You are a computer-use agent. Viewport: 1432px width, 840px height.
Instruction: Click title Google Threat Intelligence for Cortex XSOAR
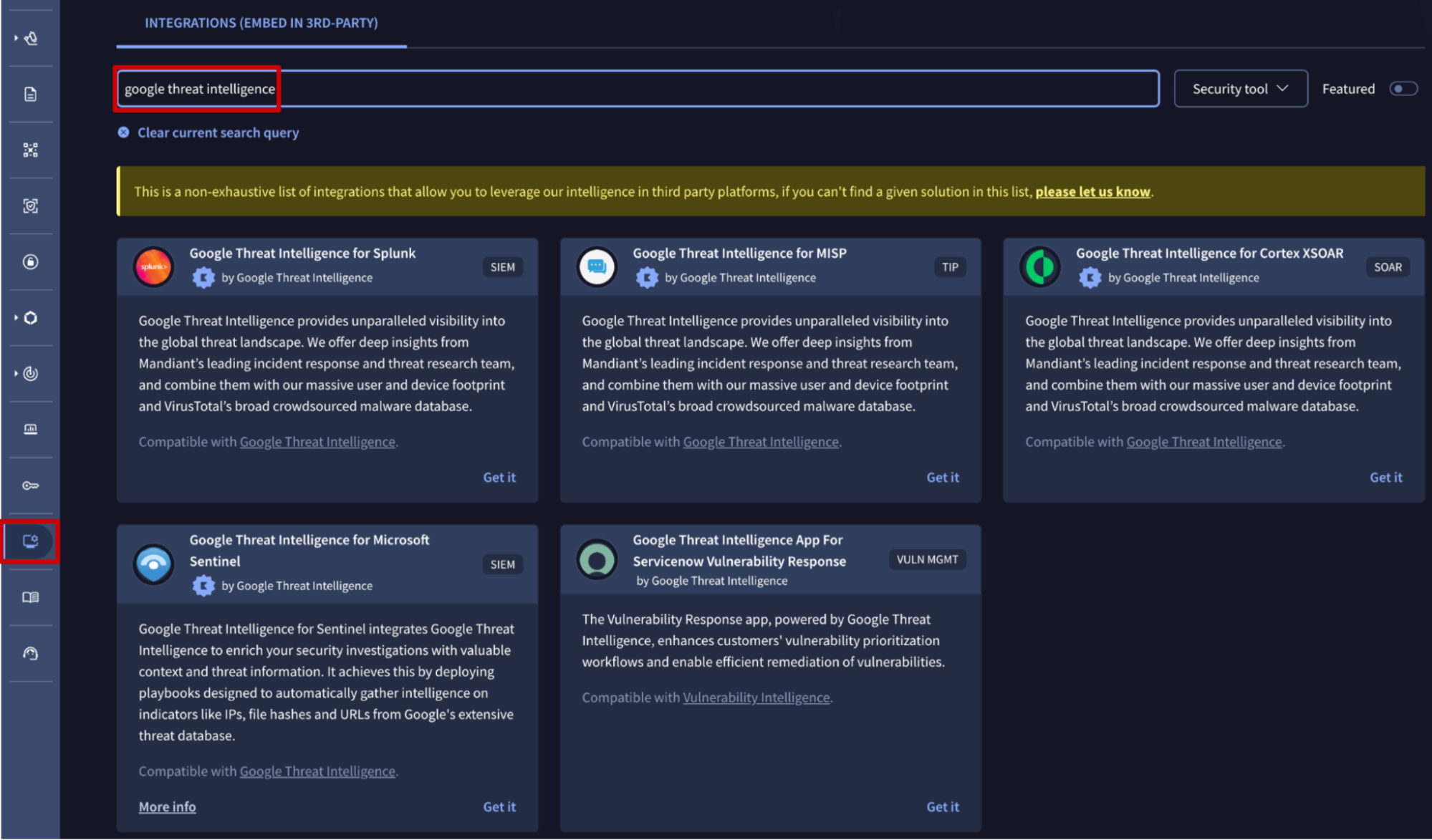coord(1209,253)
